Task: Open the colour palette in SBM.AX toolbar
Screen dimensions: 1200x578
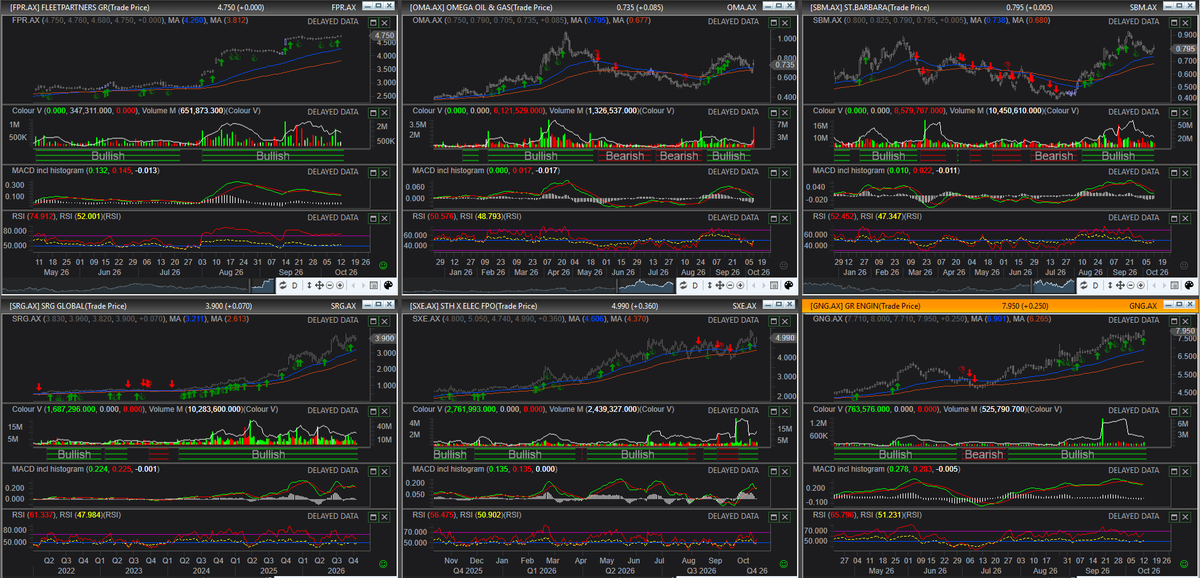Action: [x=1189, y=285]
